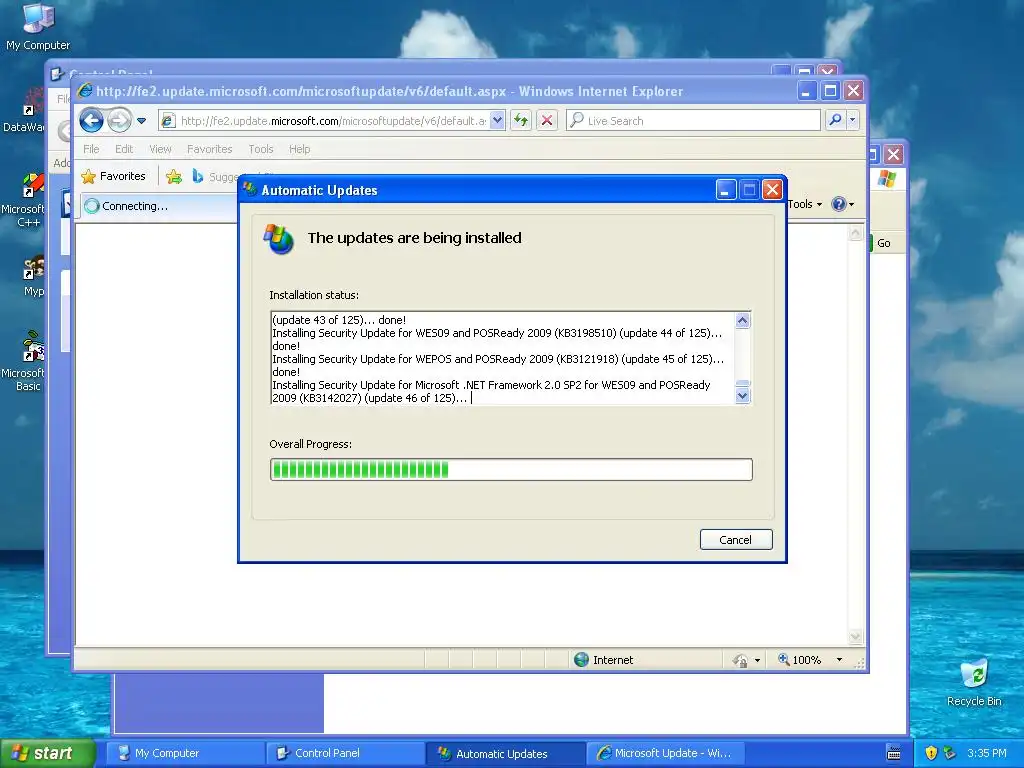
Task: Switch to Automatic Updates taskbar button
Action: (505, 753)
